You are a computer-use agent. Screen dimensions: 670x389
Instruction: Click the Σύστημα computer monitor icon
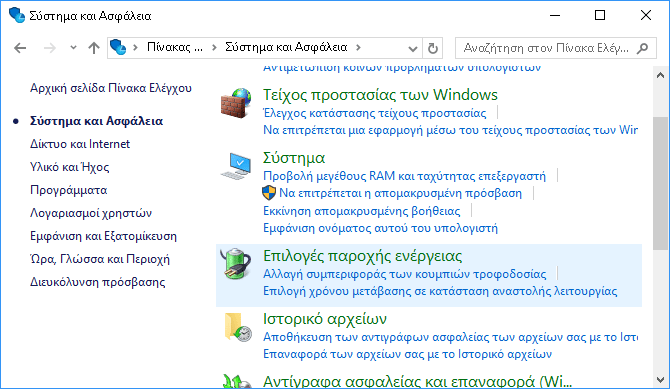[236, 166]
